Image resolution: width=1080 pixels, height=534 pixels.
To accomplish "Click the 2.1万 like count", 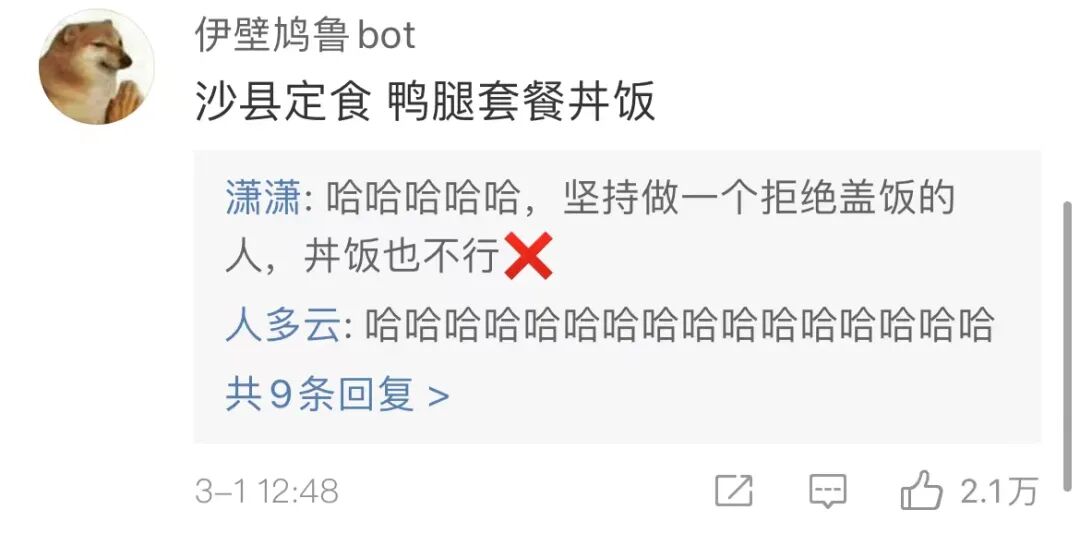I will [999, 491].
